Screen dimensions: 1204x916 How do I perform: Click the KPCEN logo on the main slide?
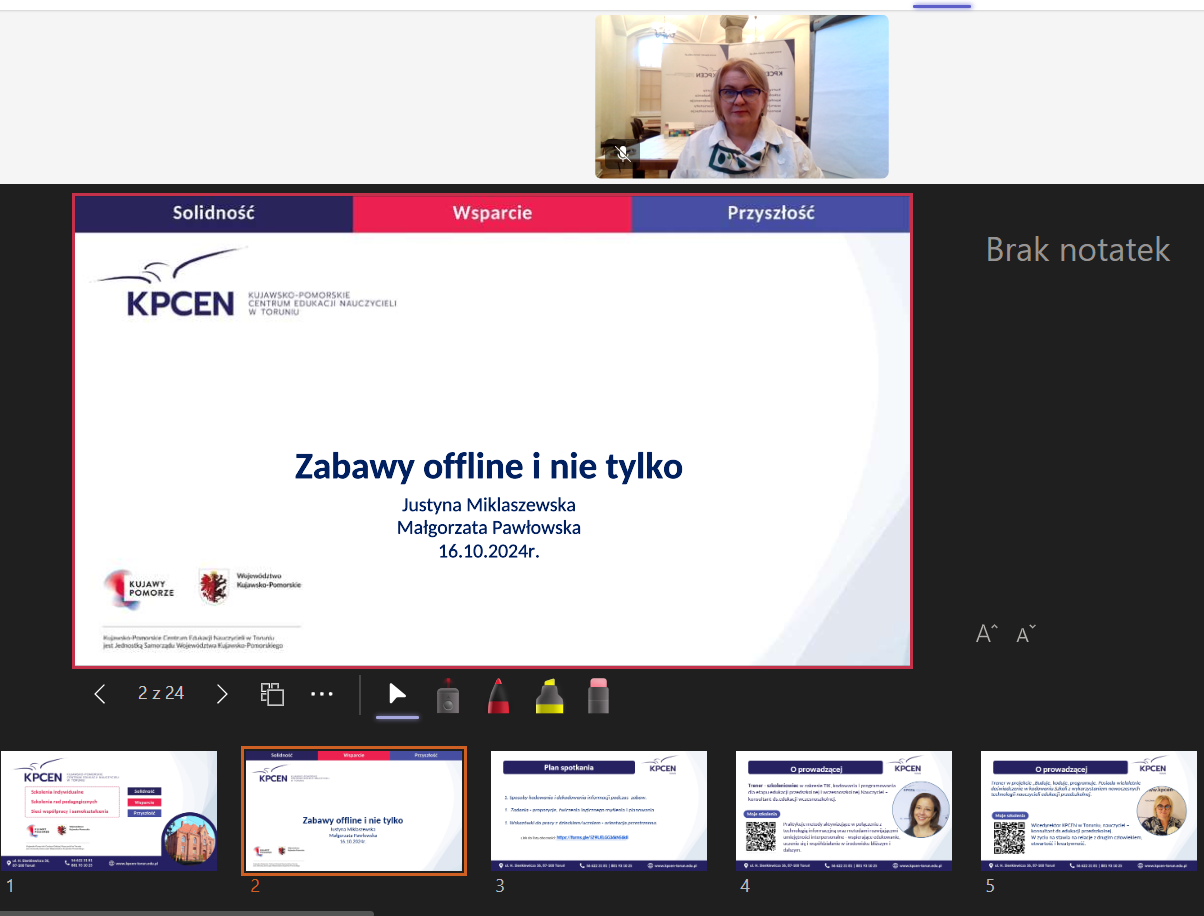coord(242,285)
